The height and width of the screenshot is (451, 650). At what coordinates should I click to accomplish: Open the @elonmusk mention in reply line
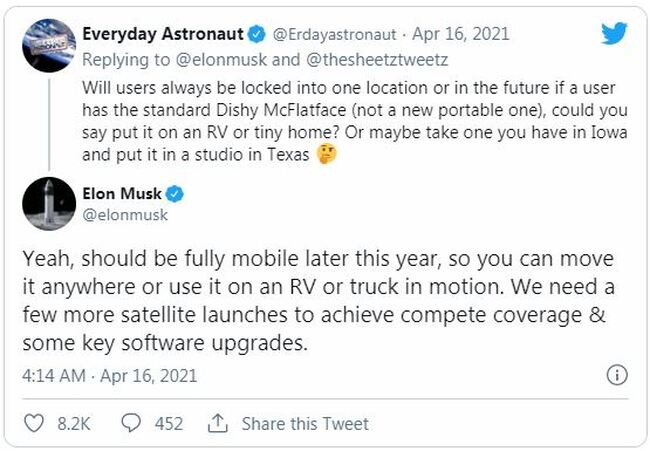[221, 60]
